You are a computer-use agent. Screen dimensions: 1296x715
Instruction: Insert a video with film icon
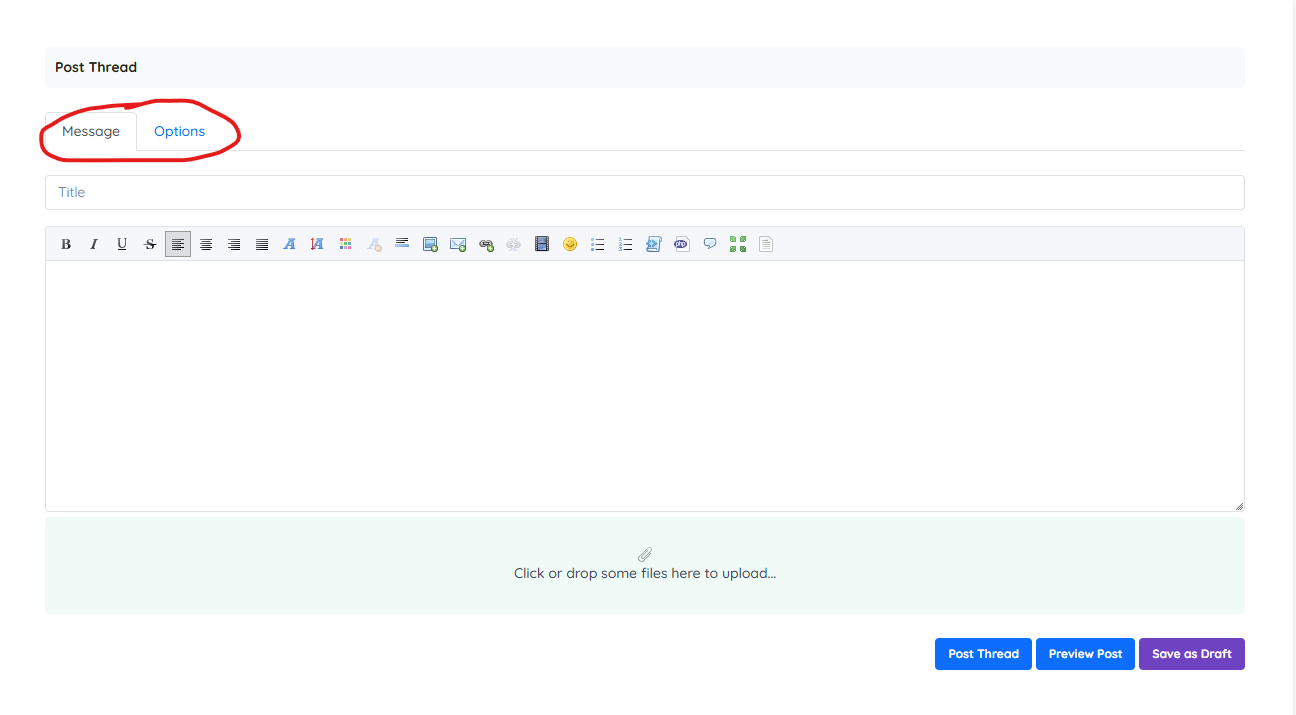(x=542, y=244)
